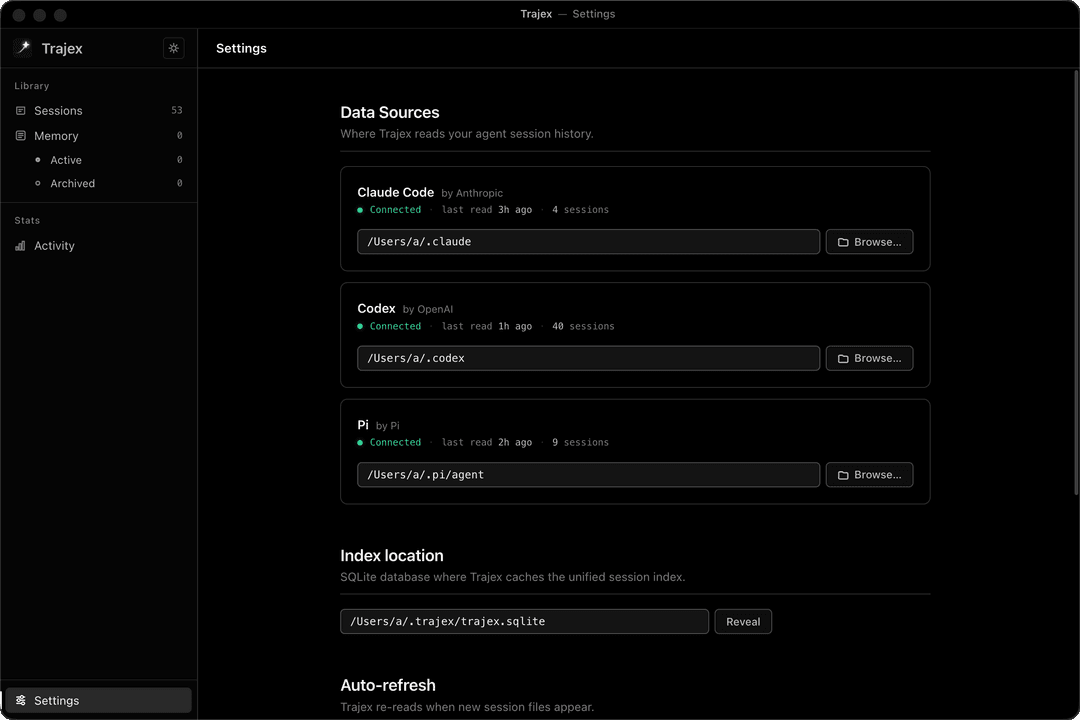Click 'last read 2h ago' text
This screenshot has height=720, width=1080.
pos(487,443)
